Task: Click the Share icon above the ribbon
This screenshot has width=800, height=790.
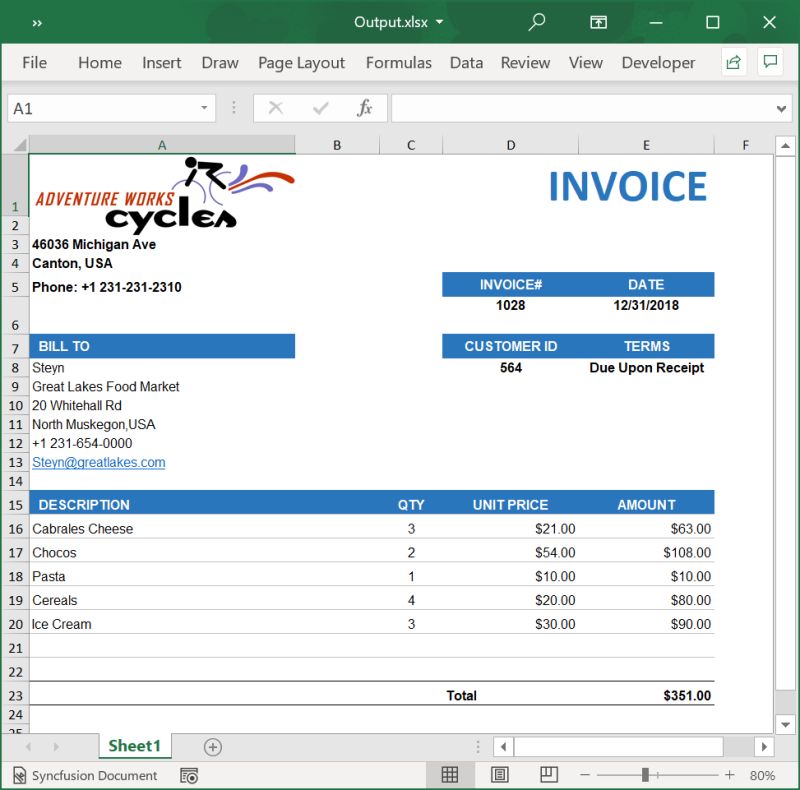Action: (733, 62)
